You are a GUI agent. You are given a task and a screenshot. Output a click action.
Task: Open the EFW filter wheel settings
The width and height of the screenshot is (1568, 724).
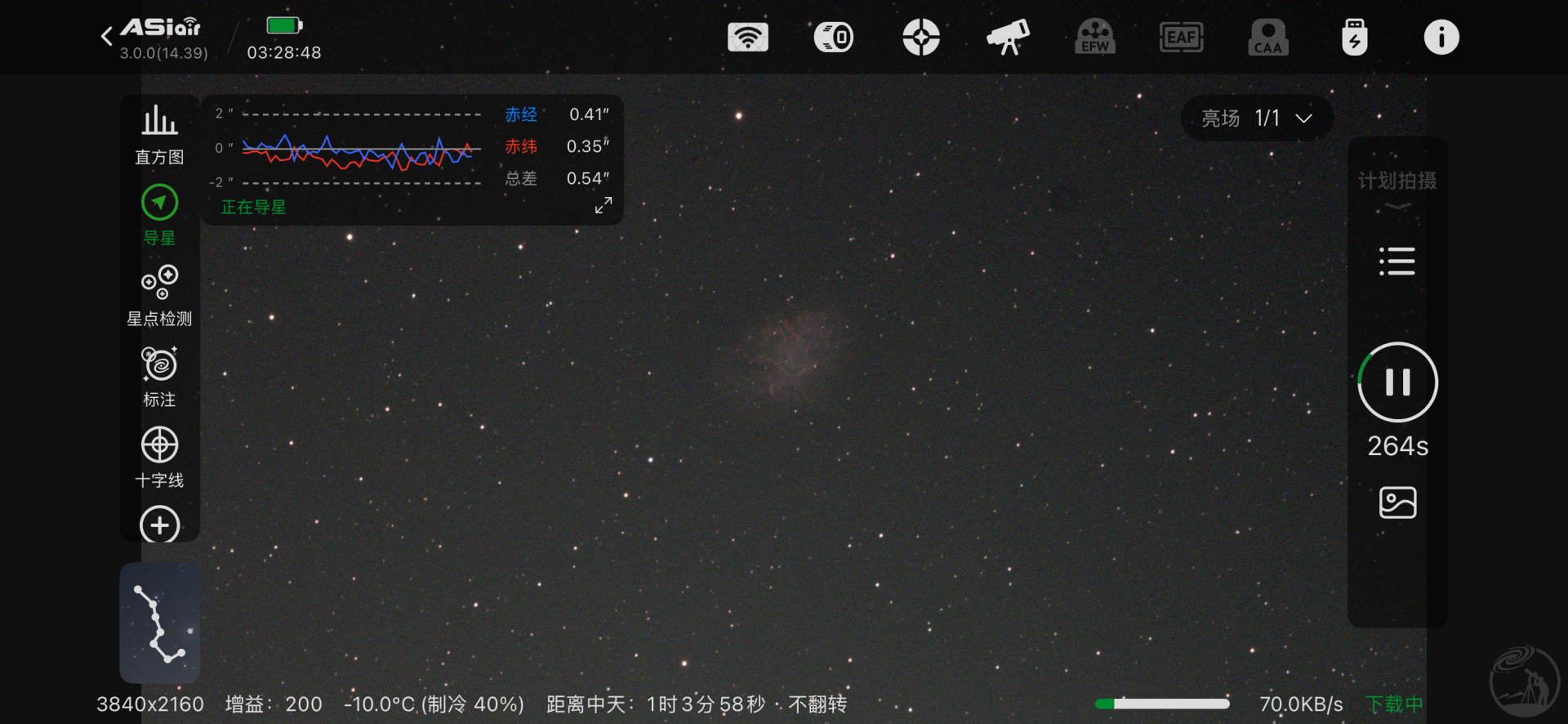pos(1095,38)
